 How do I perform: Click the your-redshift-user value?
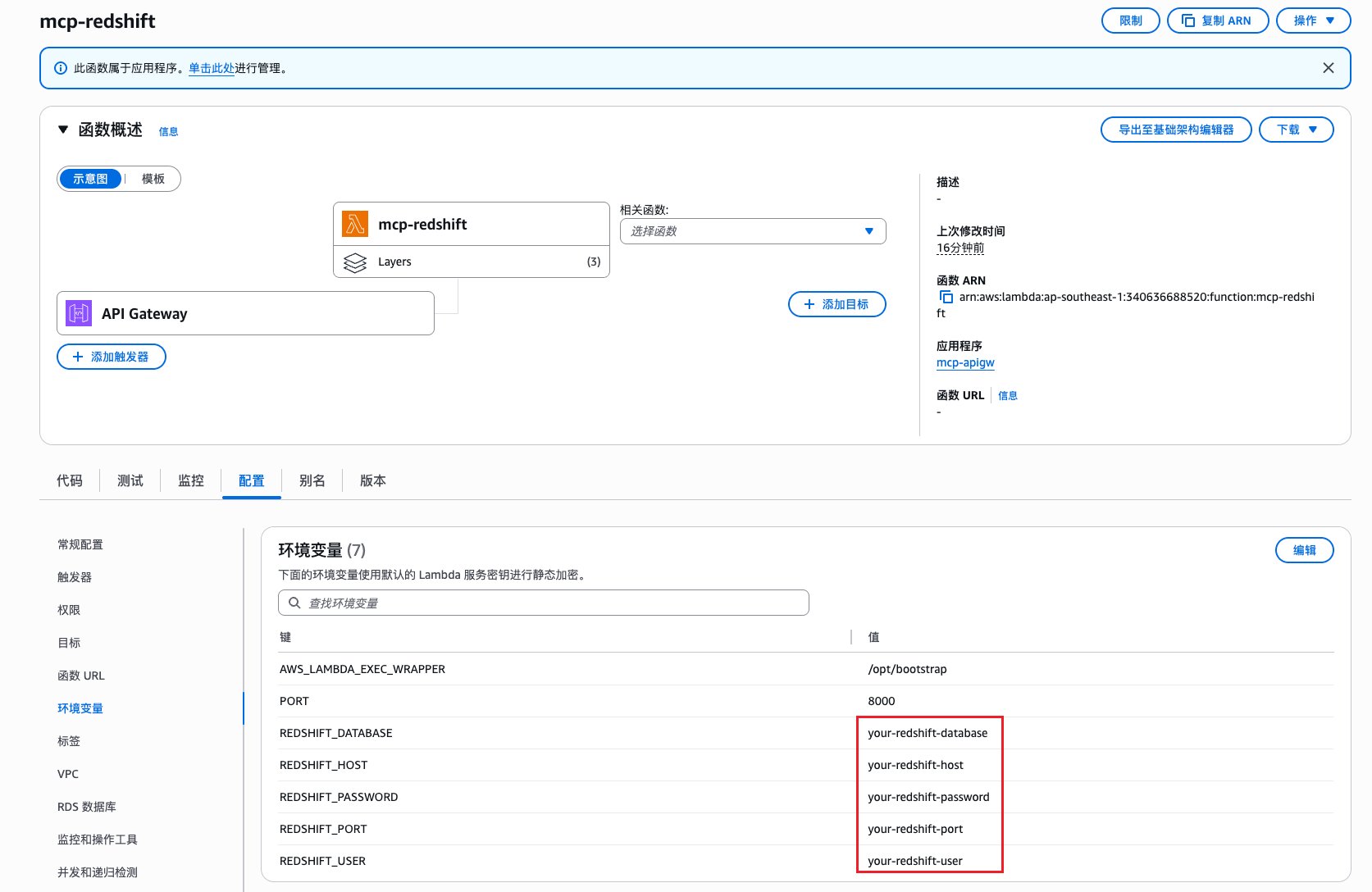click(915, 861)
